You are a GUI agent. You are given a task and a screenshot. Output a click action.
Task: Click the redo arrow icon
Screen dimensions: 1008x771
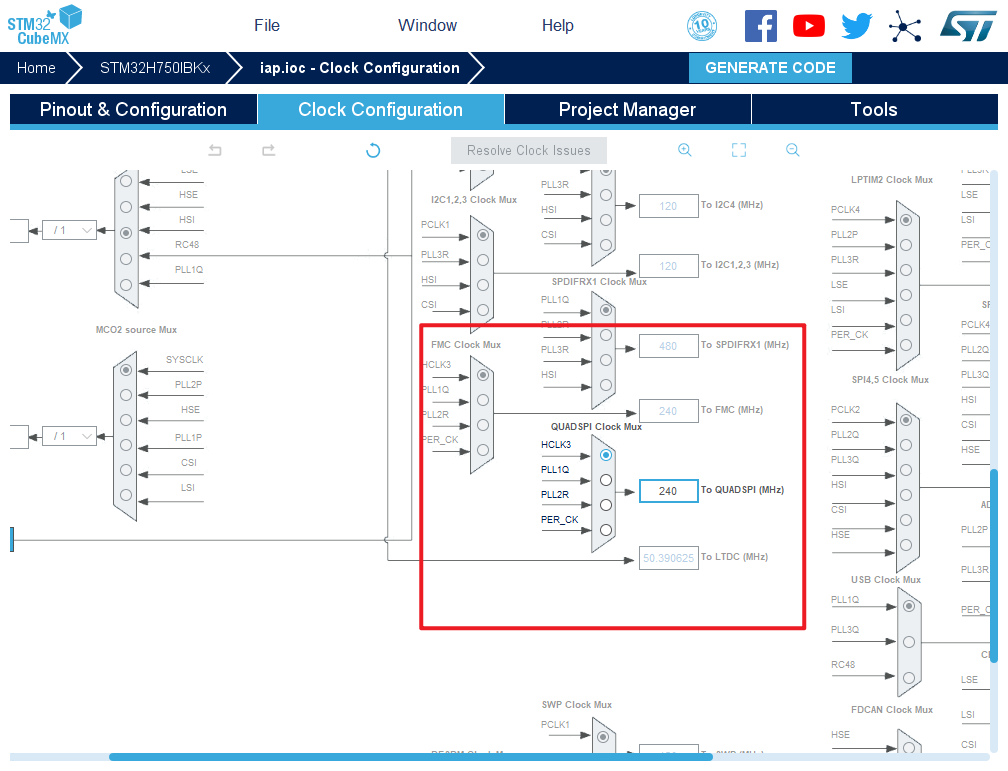point(268,150)
